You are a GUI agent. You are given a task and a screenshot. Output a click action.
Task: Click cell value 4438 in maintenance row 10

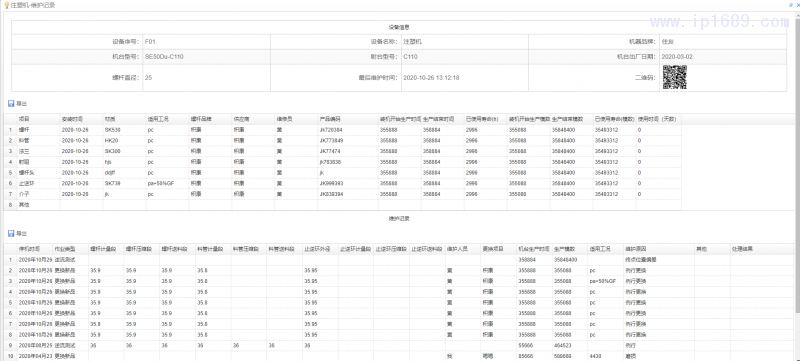click(x=595, y=356)
